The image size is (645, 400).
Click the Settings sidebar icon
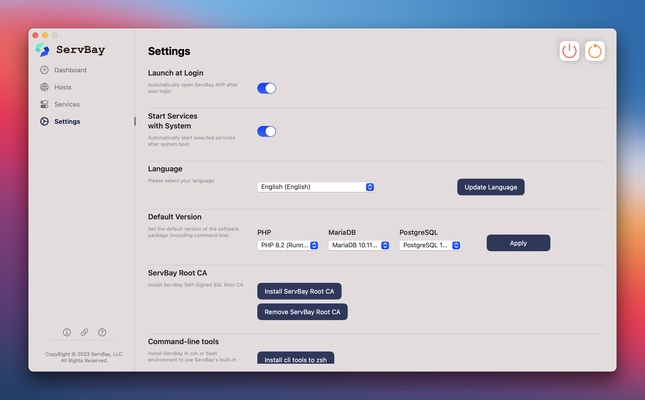pyautogui.click(x=44, y=121)
